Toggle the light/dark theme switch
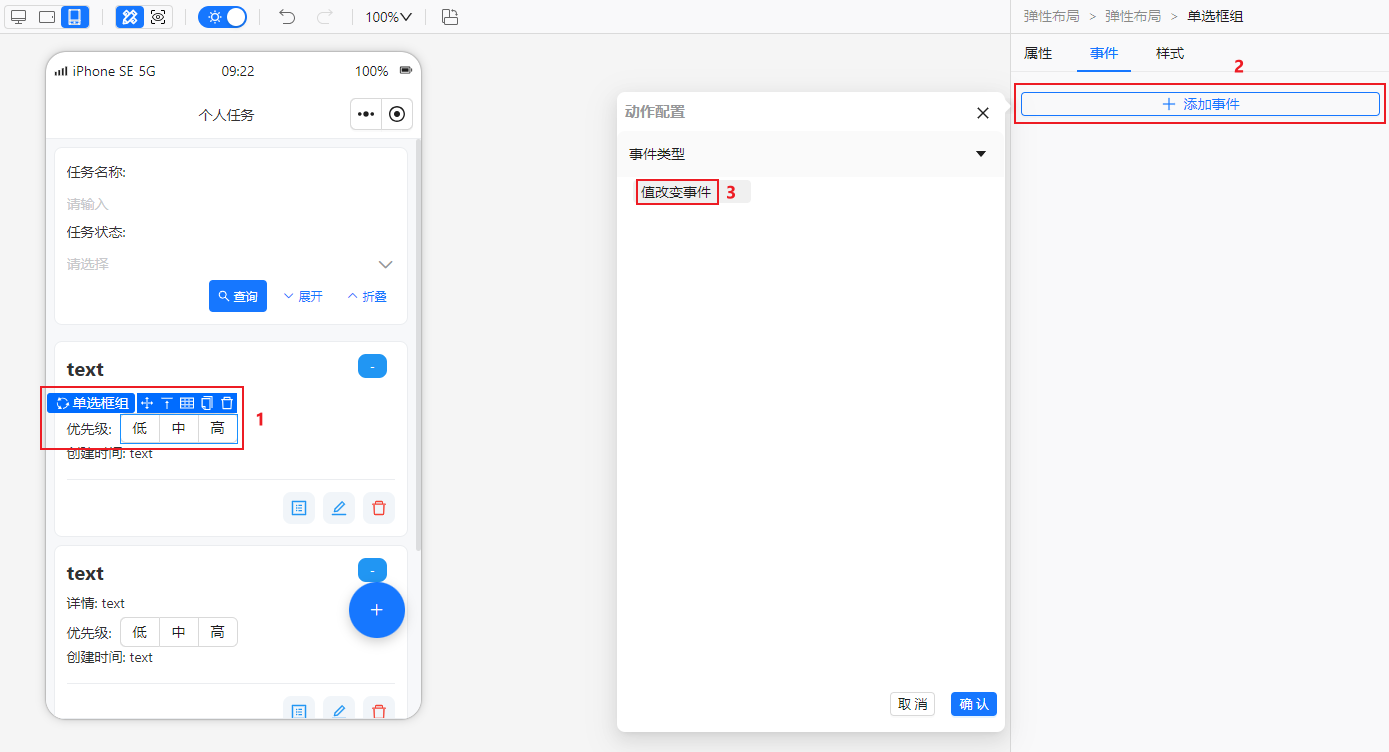 pos(222,17)
